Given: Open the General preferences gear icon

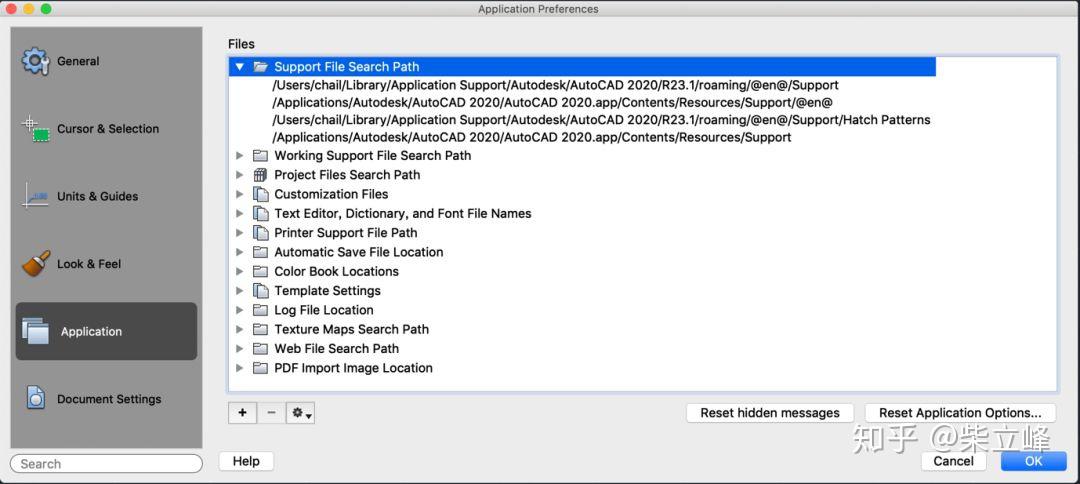Looking at the screenshot, I should [35, 61].
